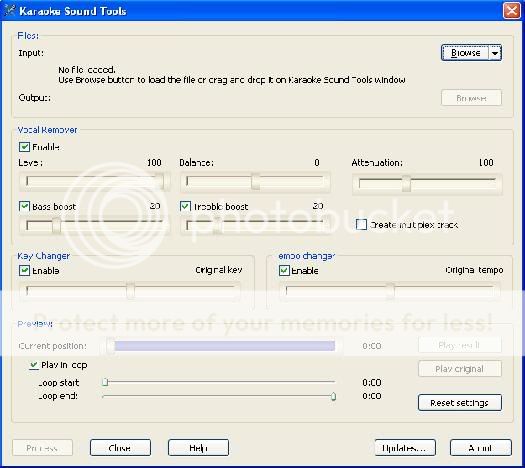Image resolution: width=525 pixels, height=468 pixels.
Task: Click the Attenuation slider thumb
Action: click(x=406, y=183)
